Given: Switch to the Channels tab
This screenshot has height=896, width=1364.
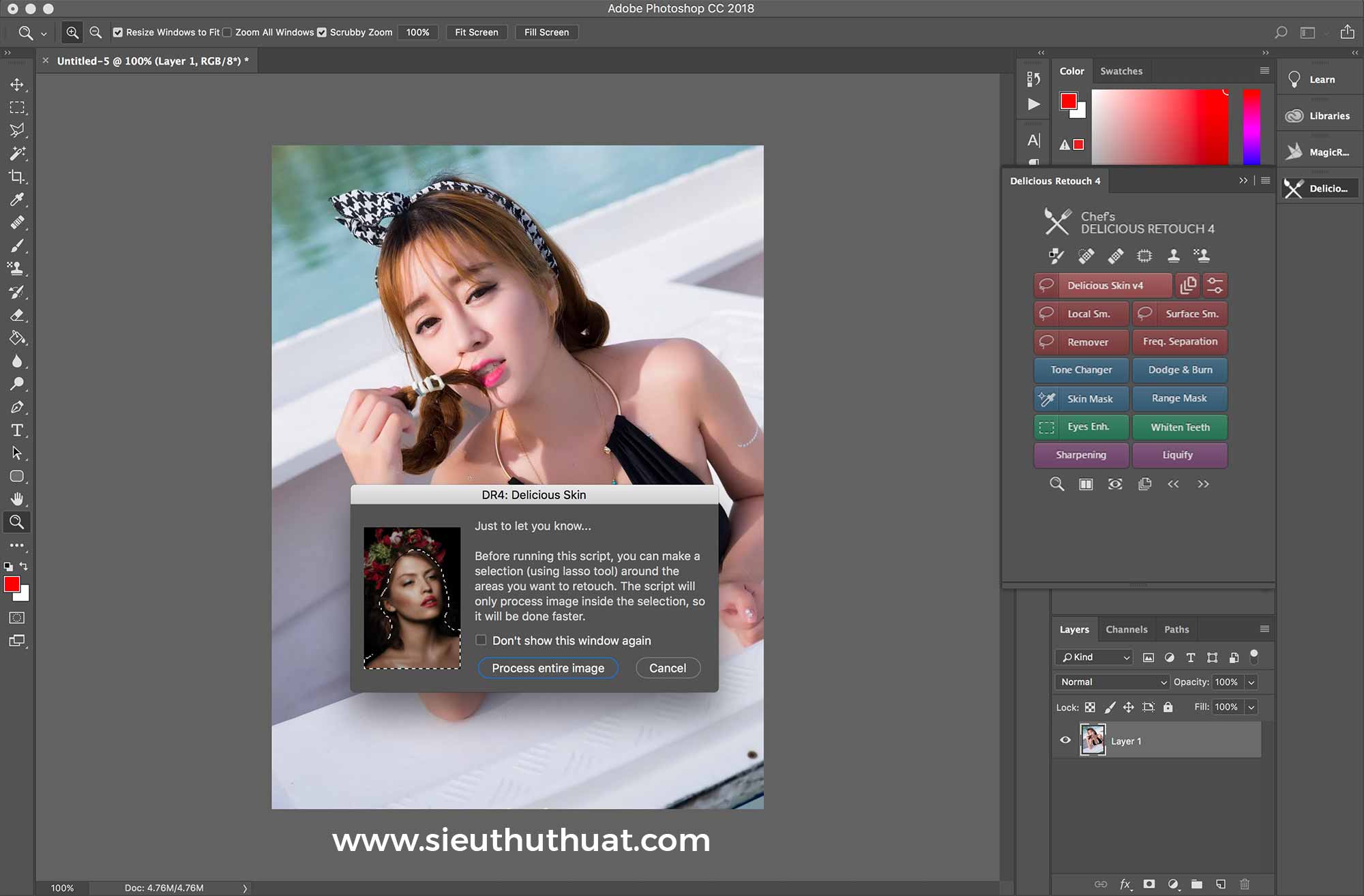Looking at the screenshot, I should pos(1127,629).
